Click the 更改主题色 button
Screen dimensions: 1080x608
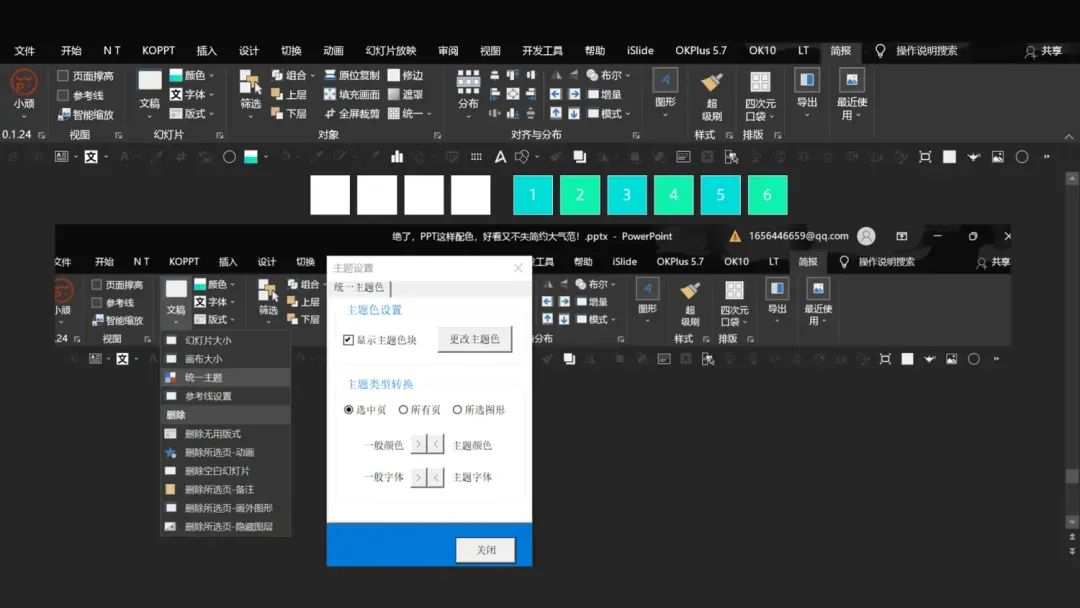click(x=475, y=339)
